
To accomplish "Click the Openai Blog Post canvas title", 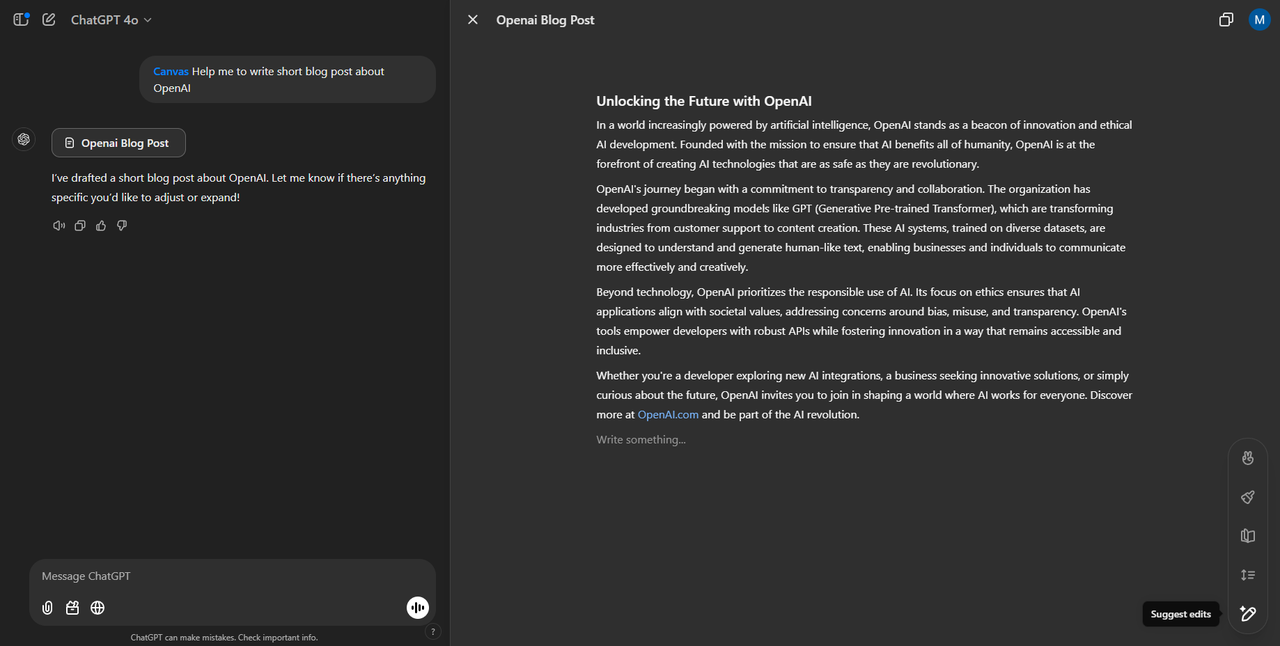I will tap(545, 20).
